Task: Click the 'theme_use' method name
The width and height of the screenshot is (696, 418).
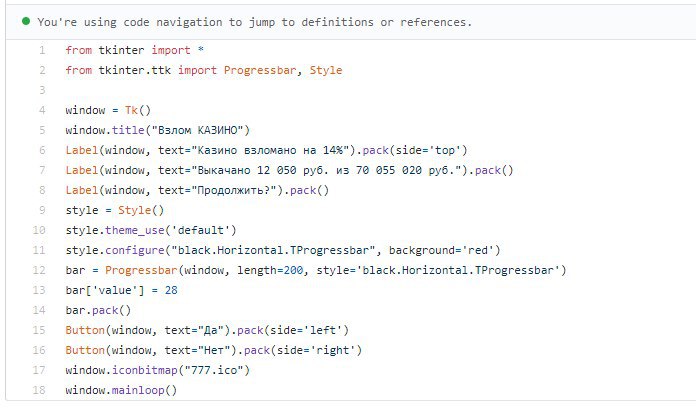Action: coord(134,230)
